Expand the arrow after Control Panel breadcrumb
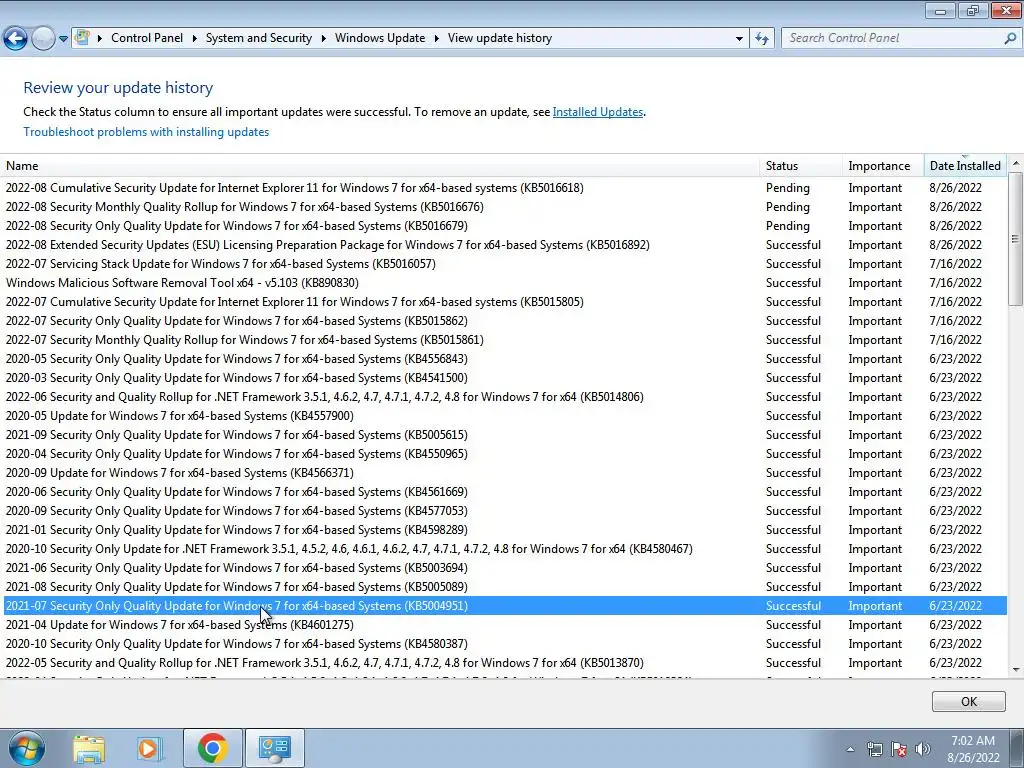Viewport: 1024px width, 768px height. tap(195, 39)
